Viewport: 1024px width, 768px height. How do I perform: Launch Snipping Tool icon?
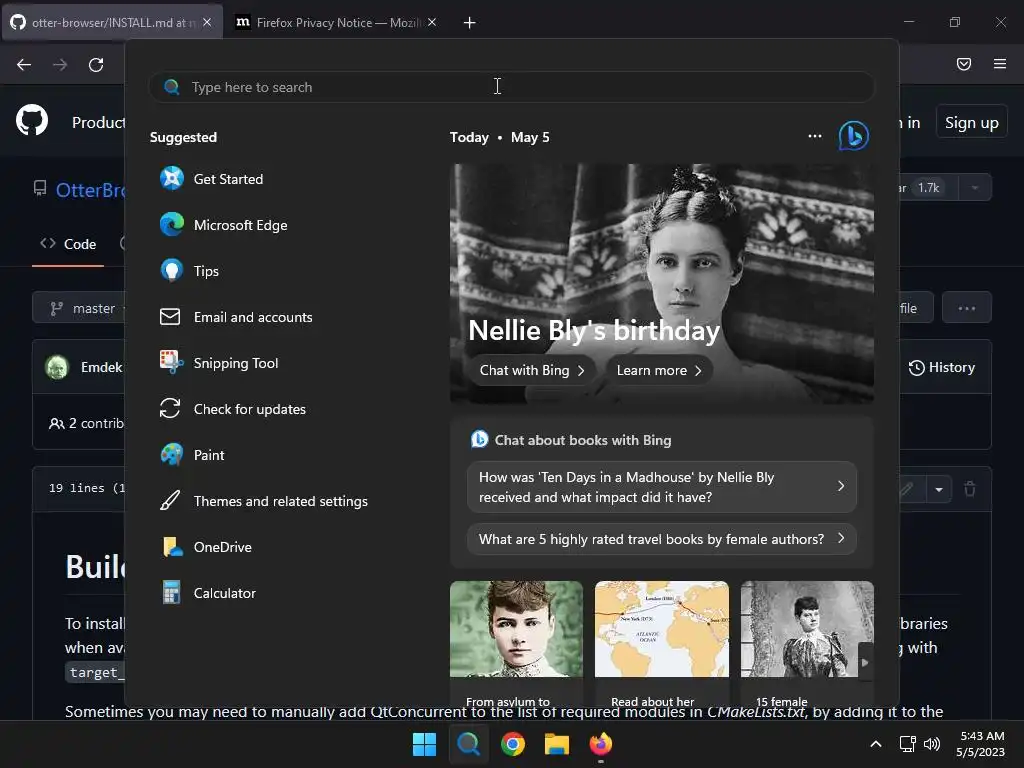(x=172, y=362)
